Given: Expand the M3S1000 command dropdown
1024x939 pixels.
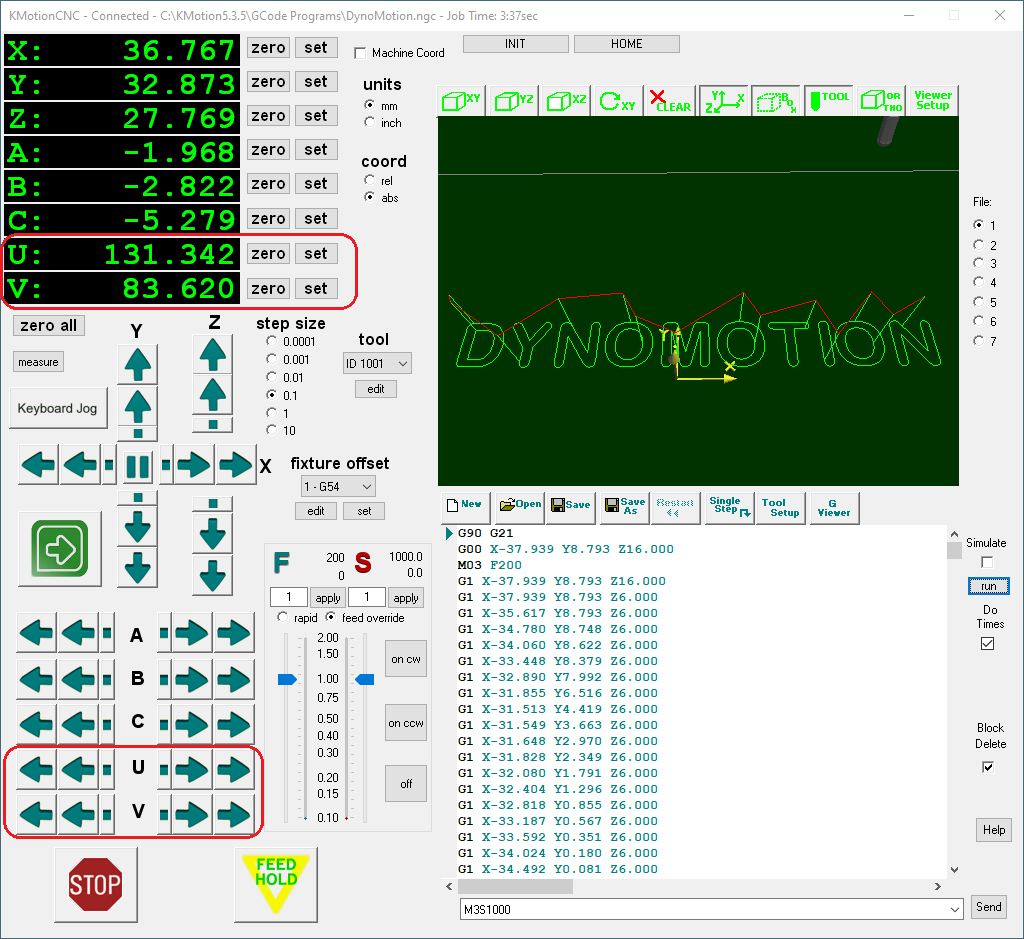Looking at the screenshot, I should [x=954, y=909].
